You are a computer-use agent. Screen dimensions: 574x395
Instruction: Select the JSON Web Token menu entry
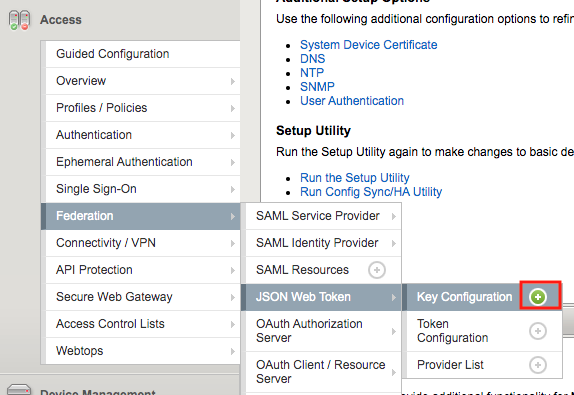pyautogui.click(x=321, y=297)
